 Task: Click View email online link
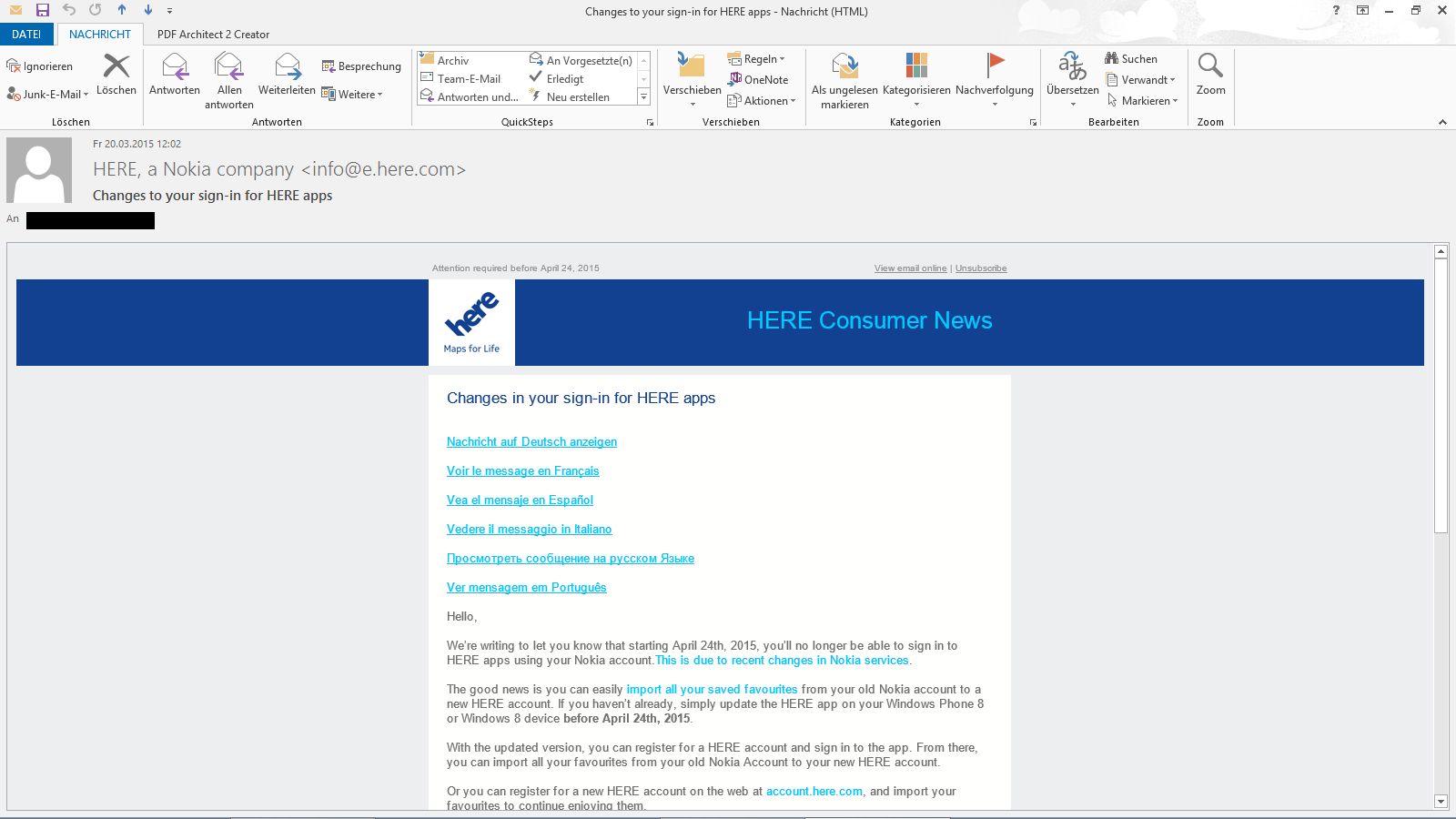(910, 268)
